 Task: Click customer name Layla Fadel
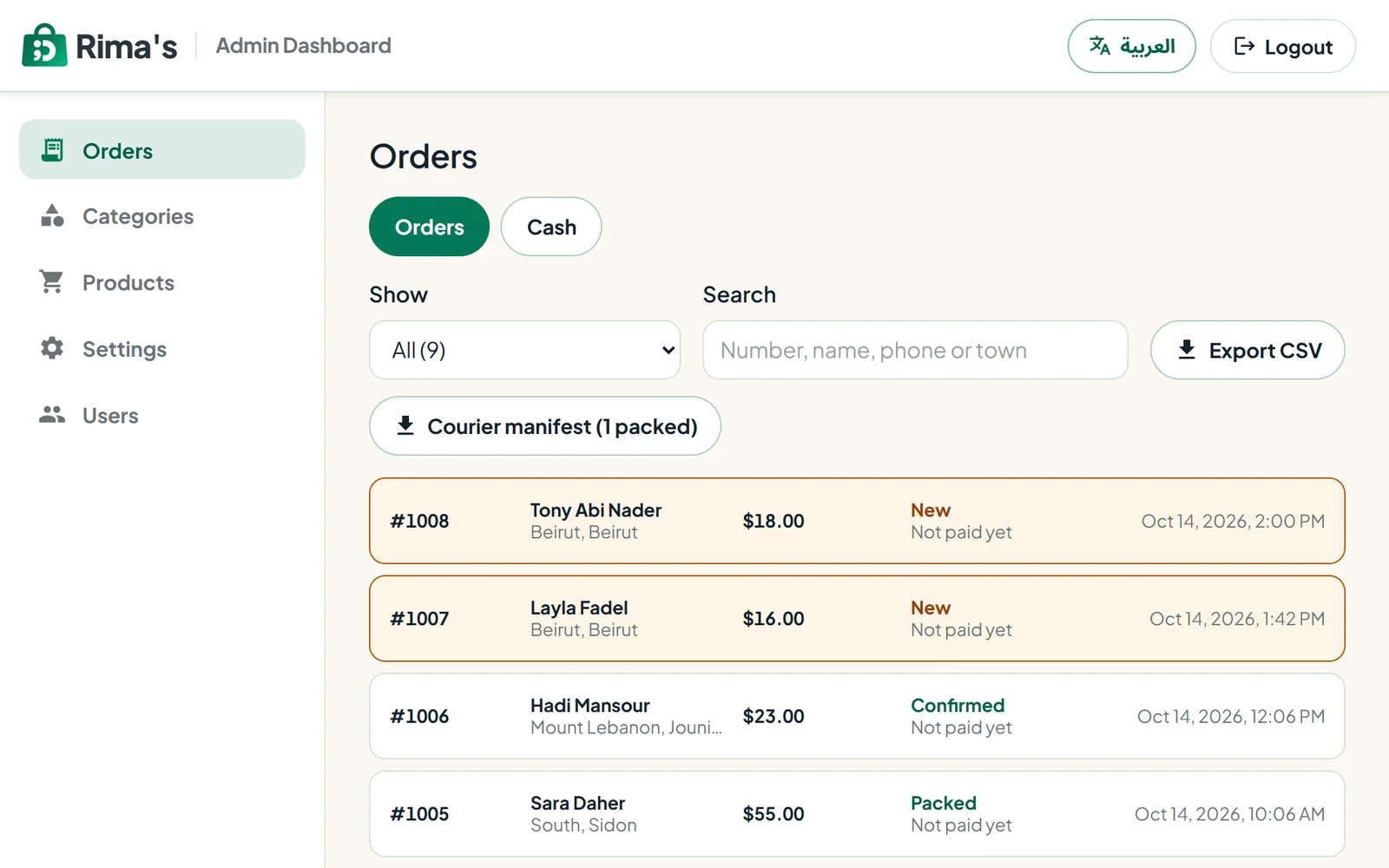pyautogui.click(x=579, y=608)
